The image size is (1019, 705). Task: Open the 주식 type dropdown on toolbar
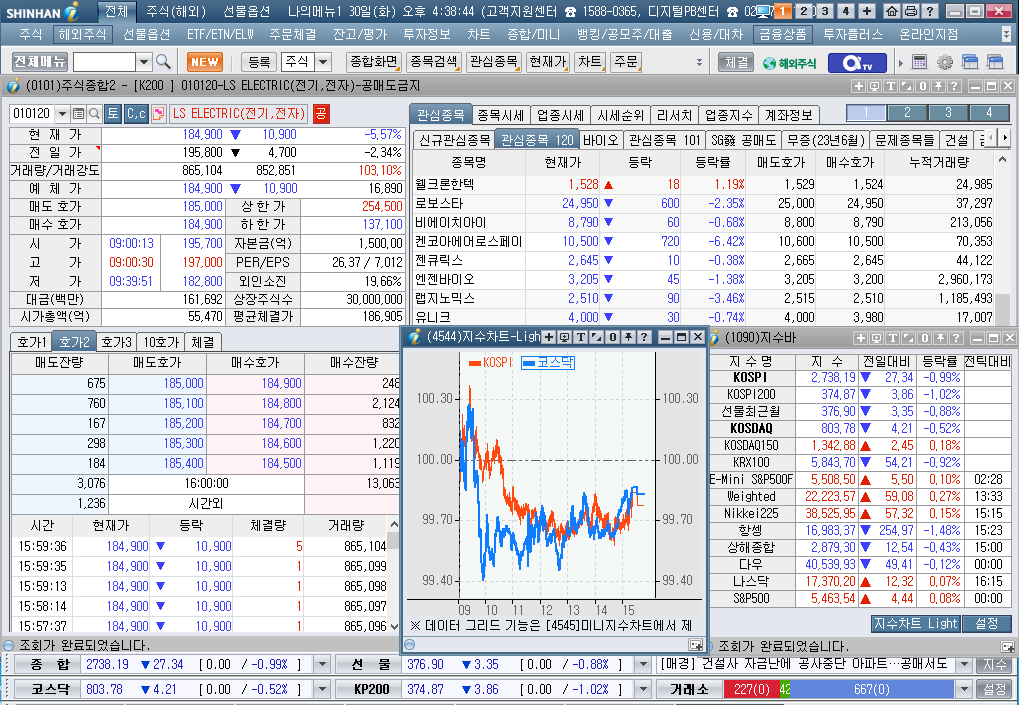pos(323,62)
